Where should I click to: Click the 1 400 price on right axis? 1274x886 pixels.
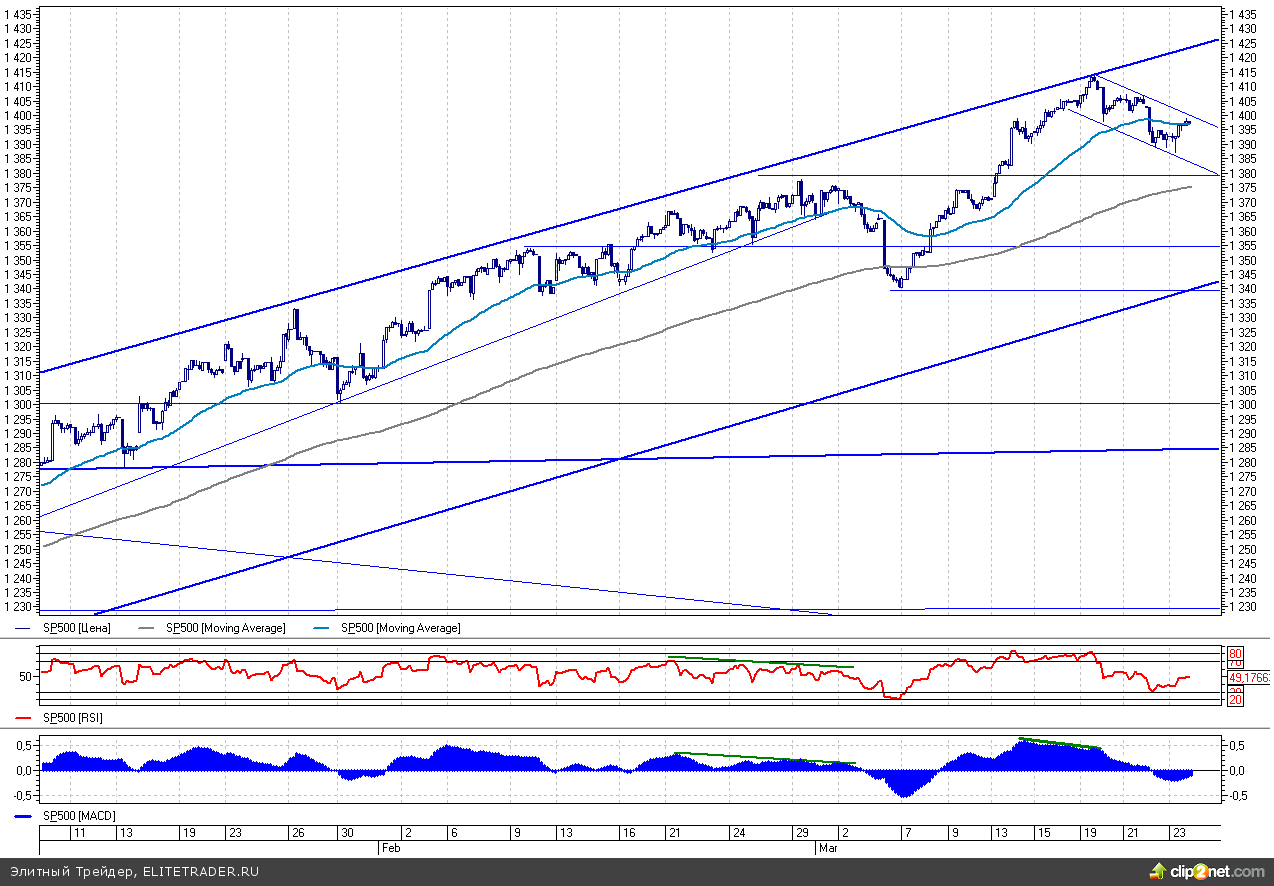click(x=1241, y=116)
